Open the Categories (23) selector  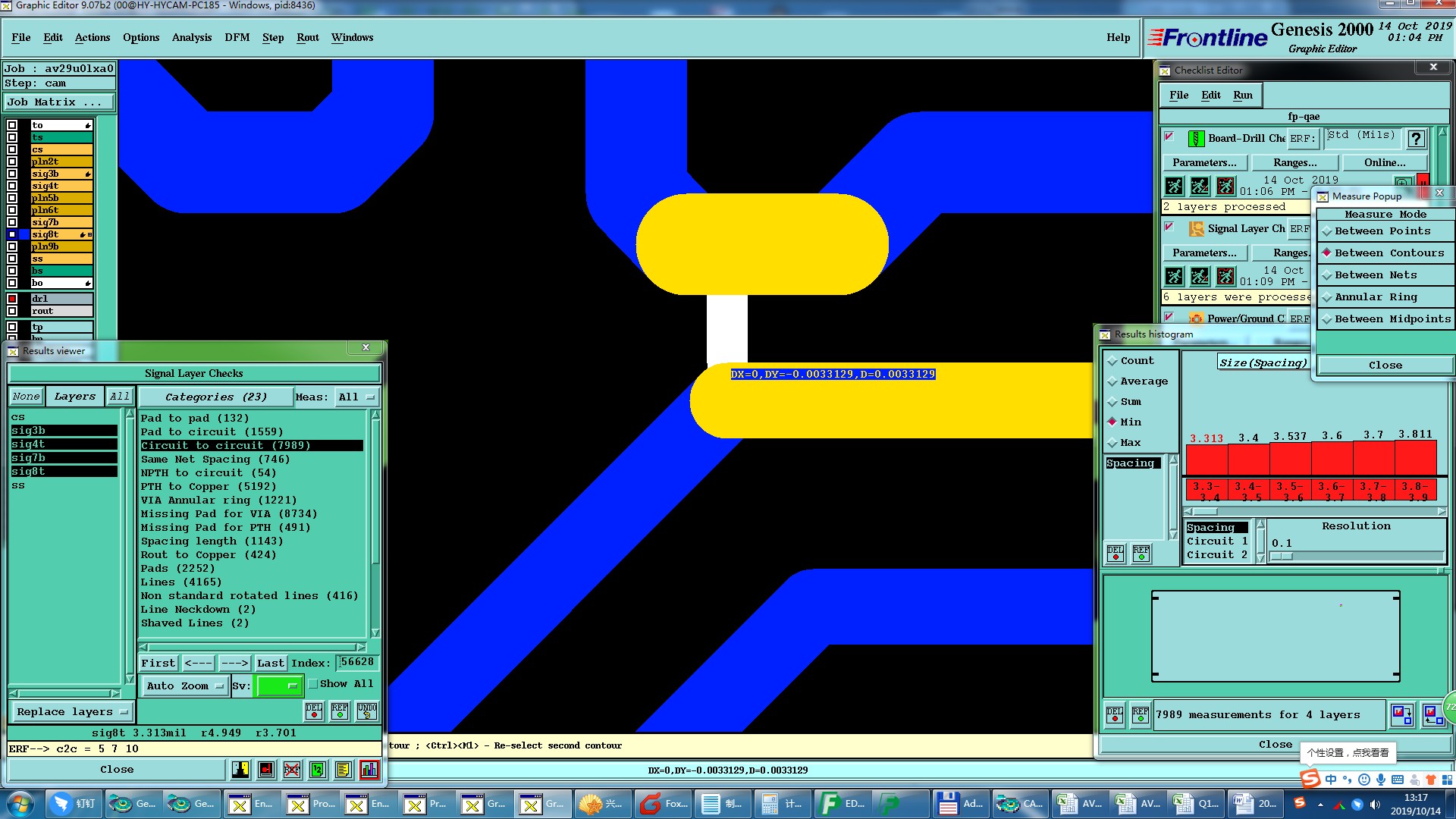point(215,397)
